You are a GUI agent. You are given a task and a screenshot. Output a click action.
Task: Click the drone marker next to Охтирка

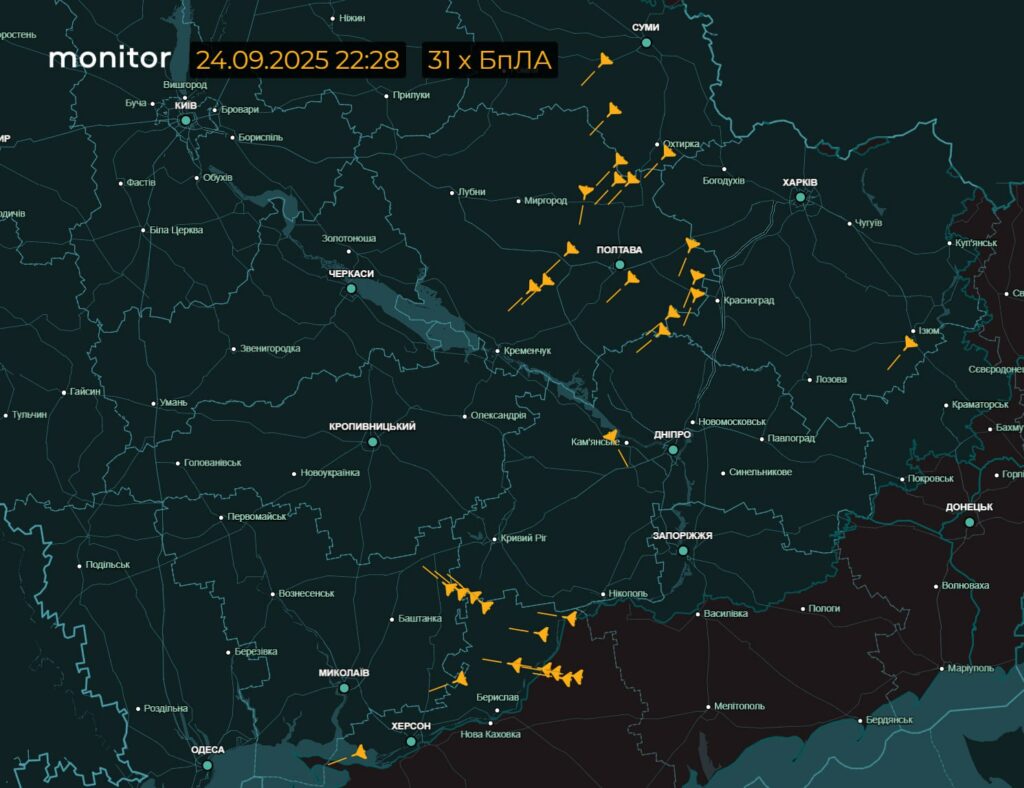(x=668, y=152)
